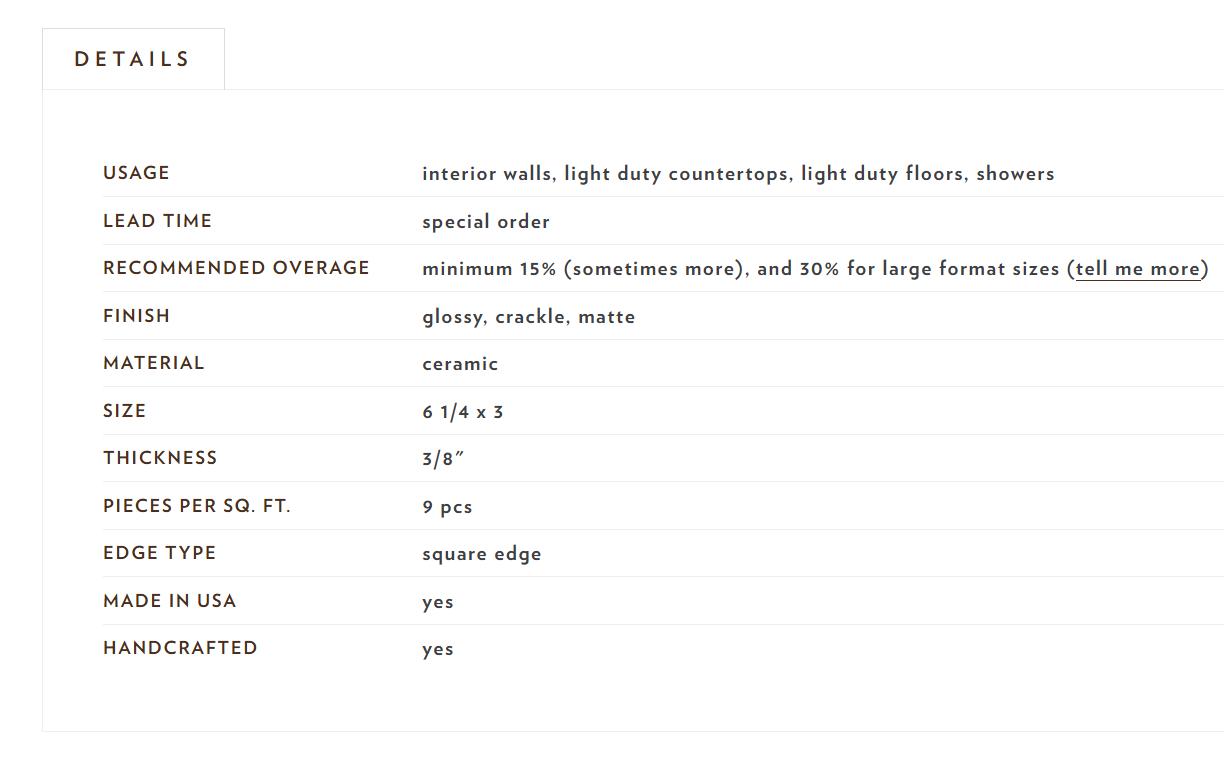The image size is (1224, 784).
Task: Select the Thickness label
Action: tap(160, 458)
